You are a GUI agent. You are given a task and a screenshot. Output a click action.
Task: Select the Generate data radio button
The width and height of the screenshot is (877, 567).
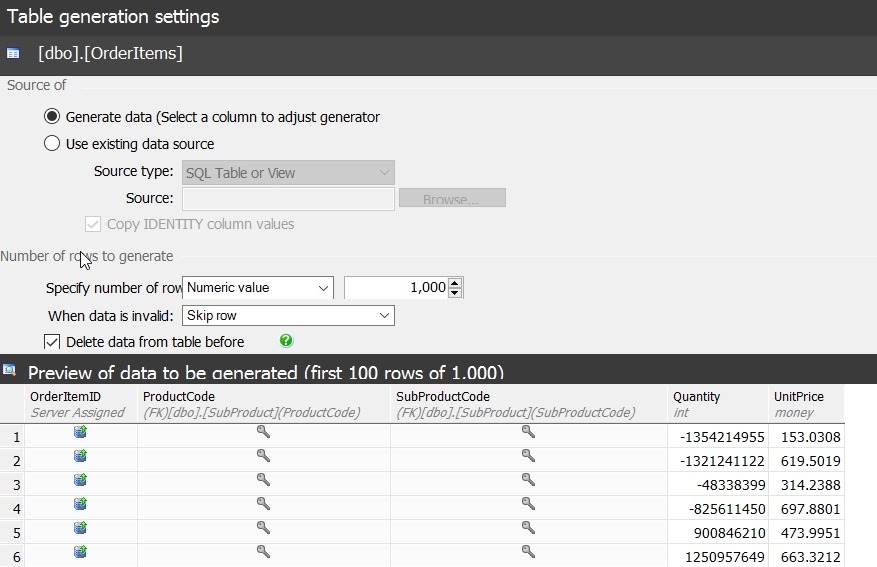pos(52,116)
